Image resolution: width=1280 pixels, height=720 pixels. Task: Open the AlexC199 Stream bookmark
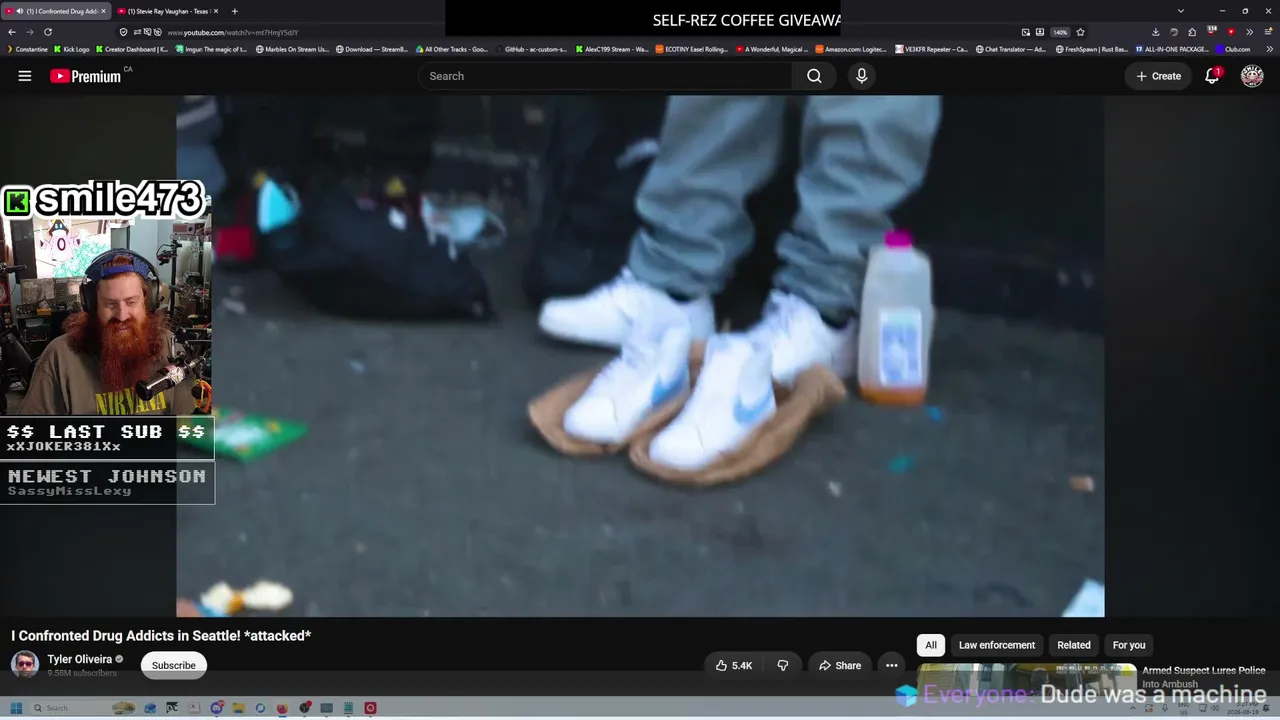click(x=611, y=49)
